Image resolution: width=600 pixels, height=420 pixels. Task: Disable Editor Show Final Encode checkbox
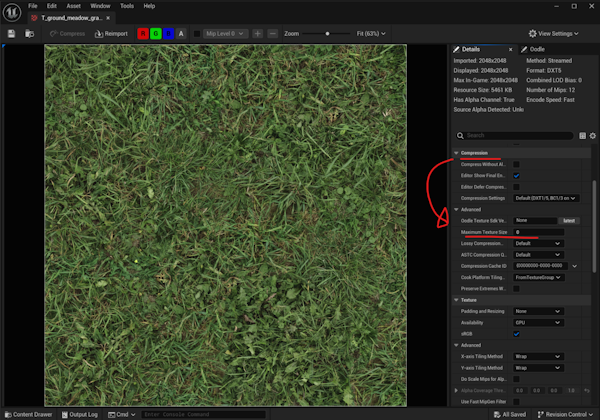click(x=516, y=175)
